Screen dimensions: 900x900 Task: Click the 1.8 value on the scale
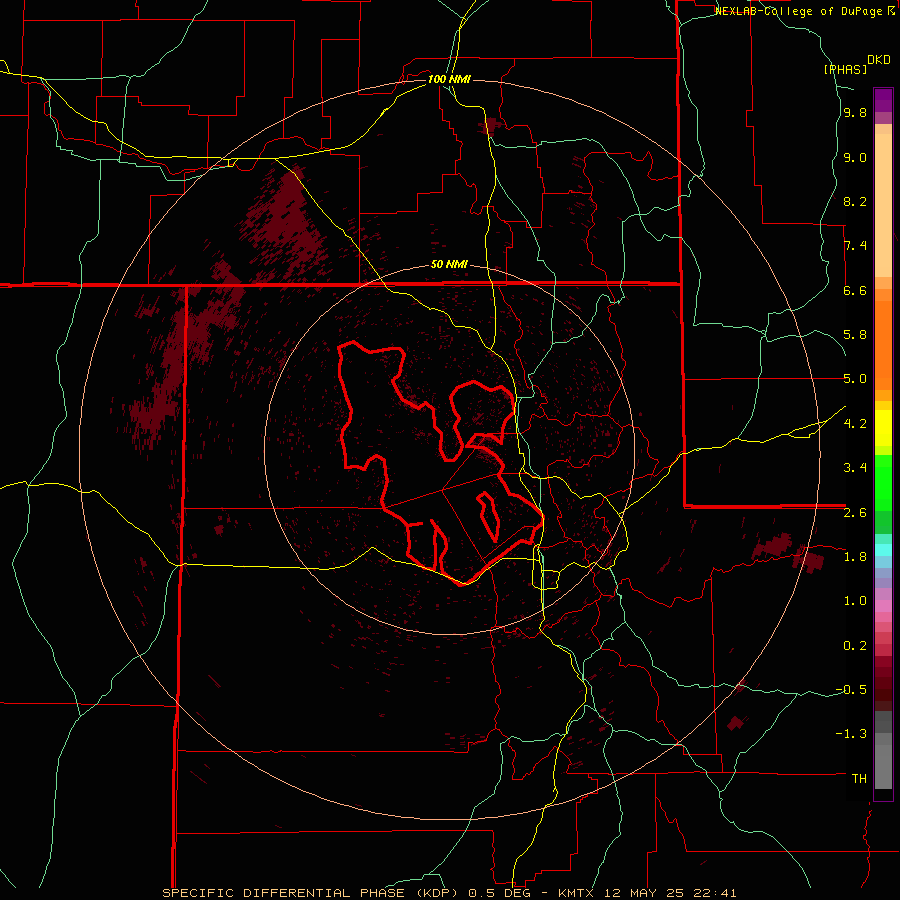coord(855,557)
